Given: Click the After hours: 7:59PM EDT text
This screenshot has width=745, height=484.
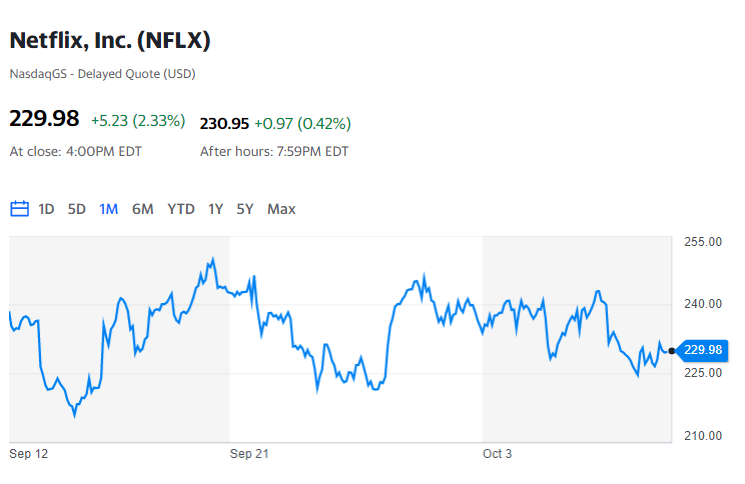Looking at the screenshot, I should tap(274, 152).
